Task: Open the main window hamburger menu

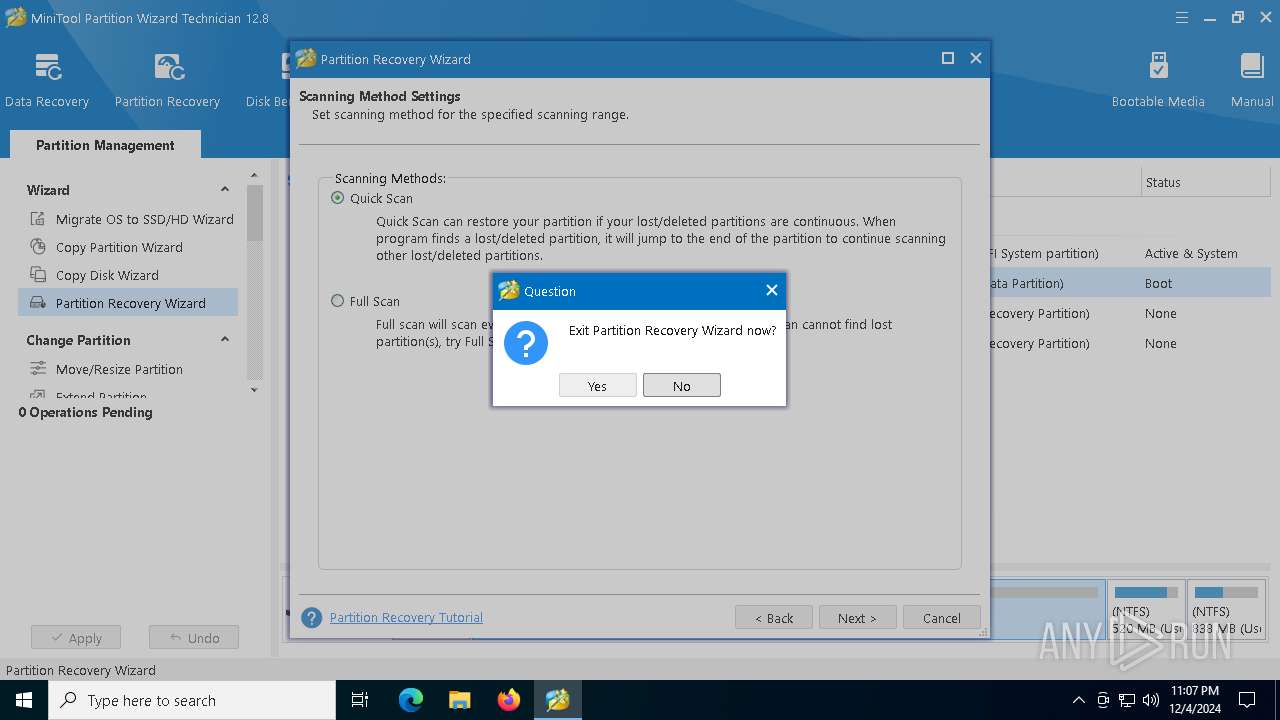Action: point(1183,17)
